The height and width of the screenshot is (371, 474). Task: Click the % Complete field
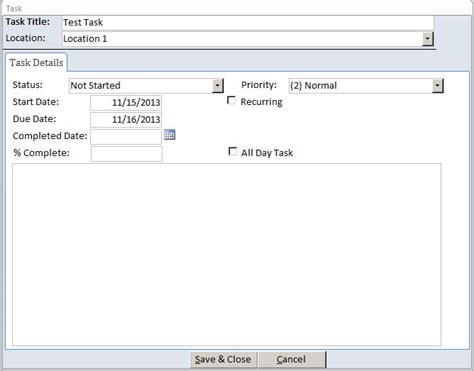pyautogui.click(x=127, y=154)
